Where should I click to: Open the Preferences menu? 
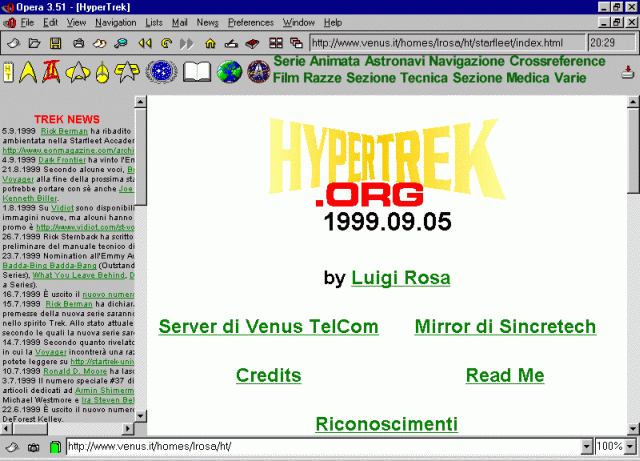click(x=251, y=22)
